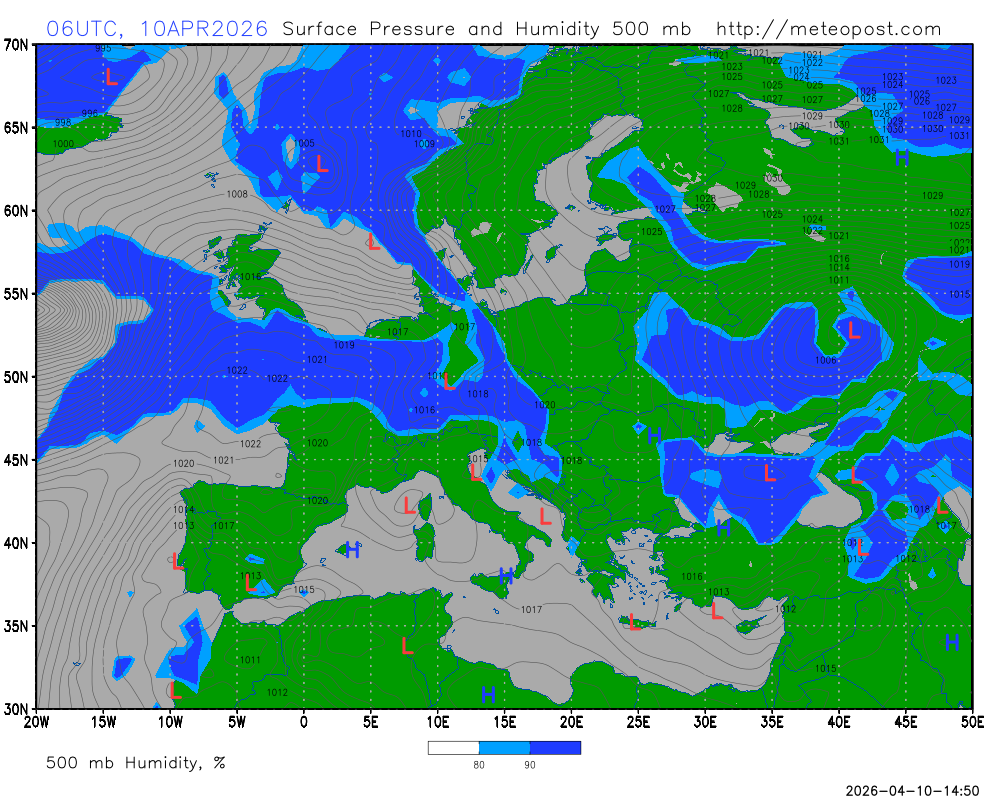This screenshot has width=1000, height=800.
Task: Click the L low-pressure marker near Iceland
Action: [x=111, y=76]
